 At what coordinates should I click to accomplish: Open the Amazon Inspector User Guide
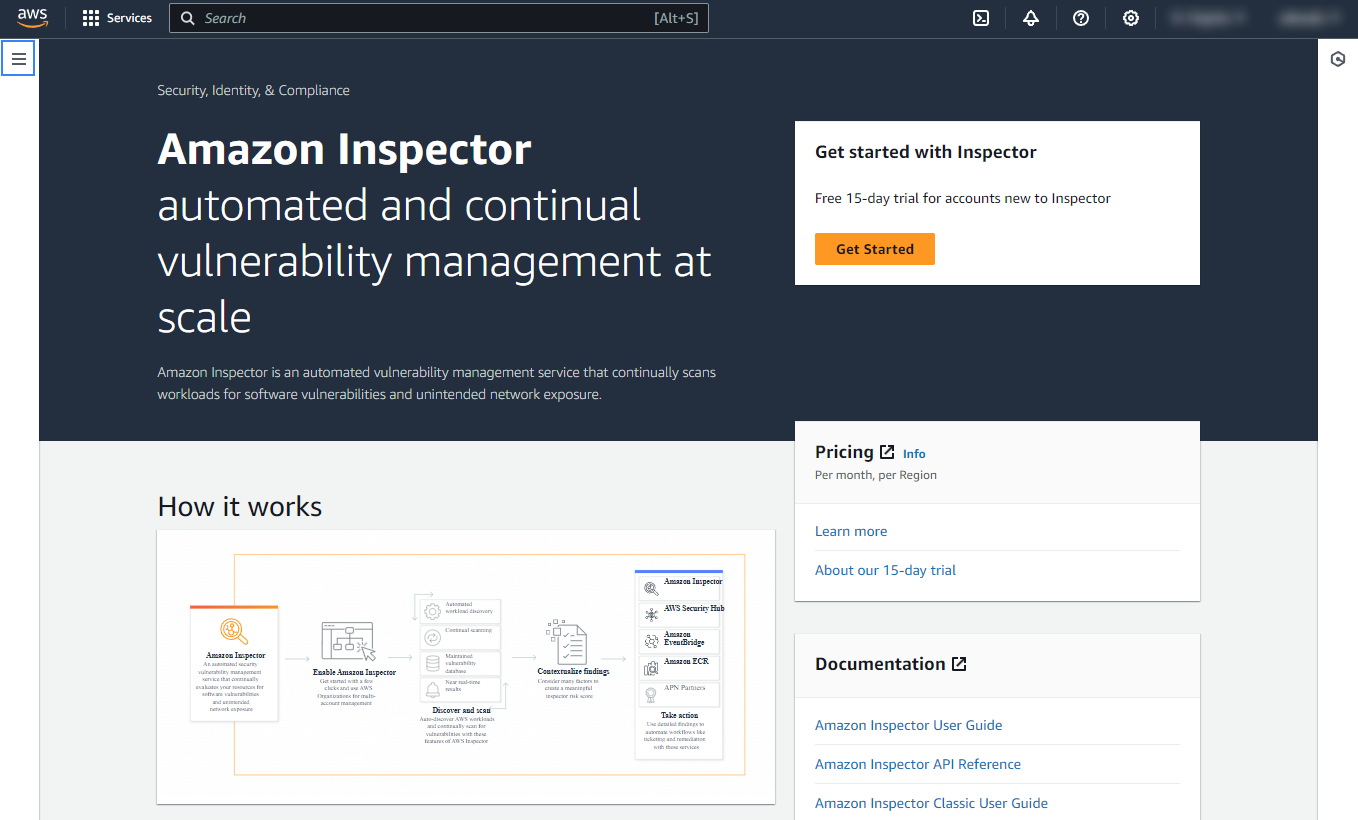(x=908, y=725)
